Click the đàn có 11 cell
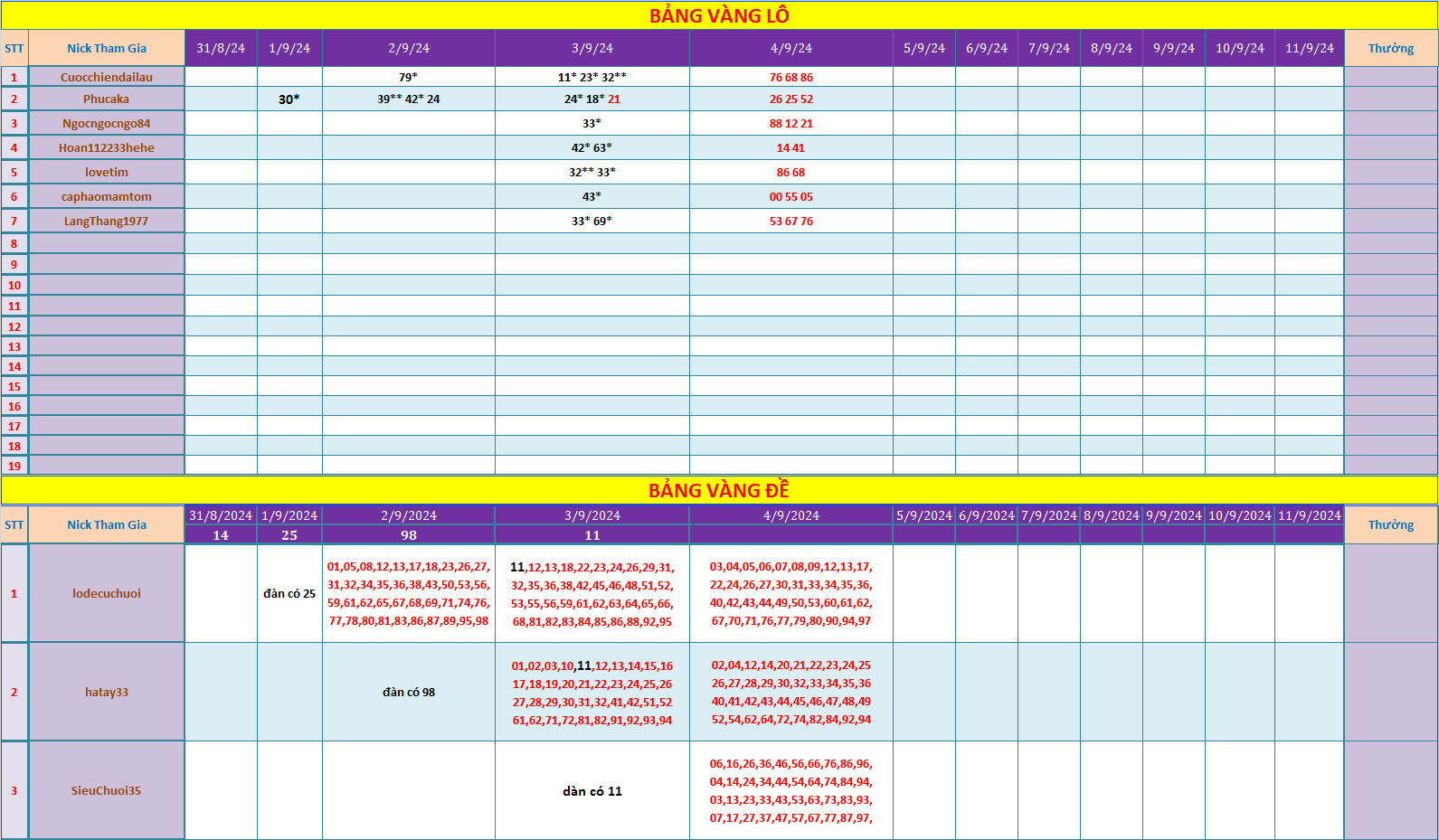Image resolution: width=1439 pixels, height=840 pixels. (x=592, y=790)
